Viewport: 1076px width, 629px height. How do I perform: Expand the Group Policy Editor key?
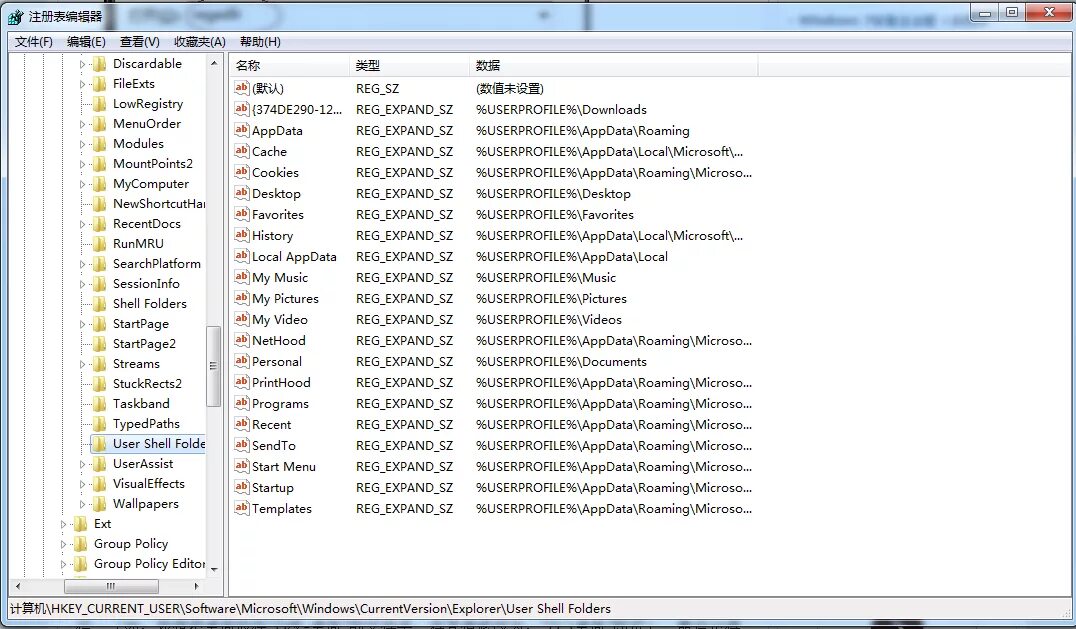click(x=63, y=565)
